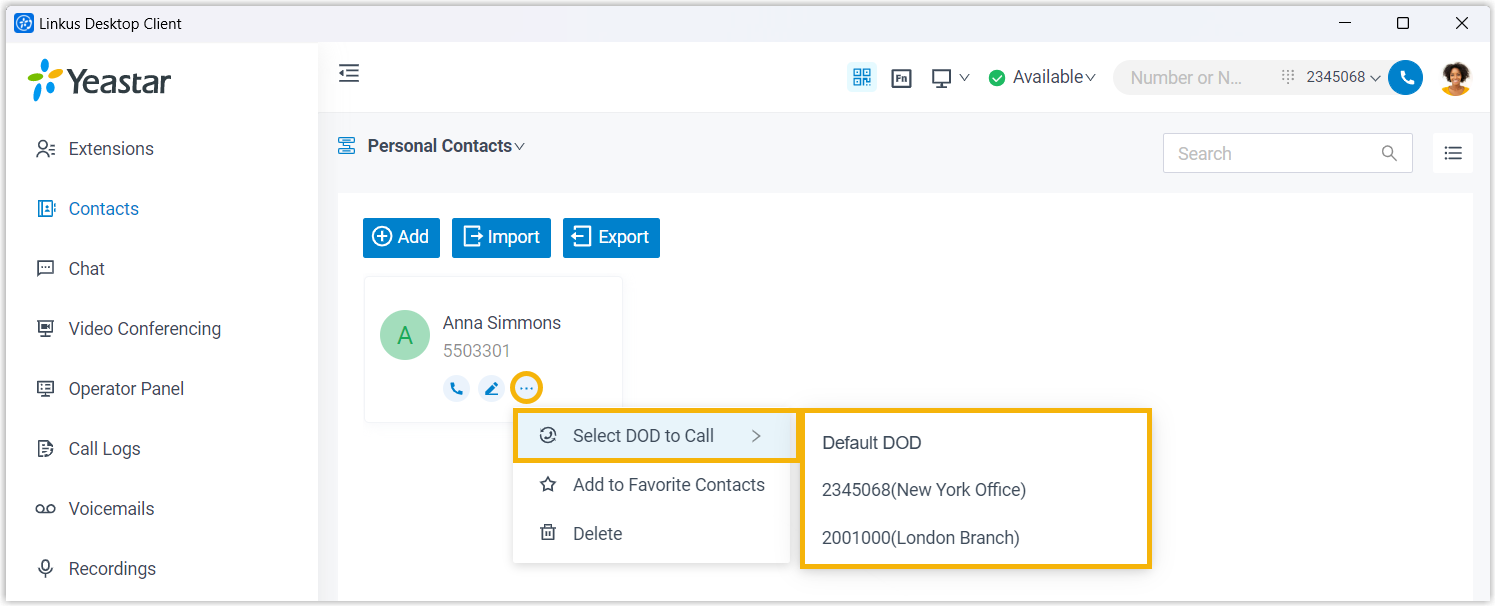Screen dimensions: 1496x607
Task: Switch to list view with list icon
Action: tap(1453, 154)
